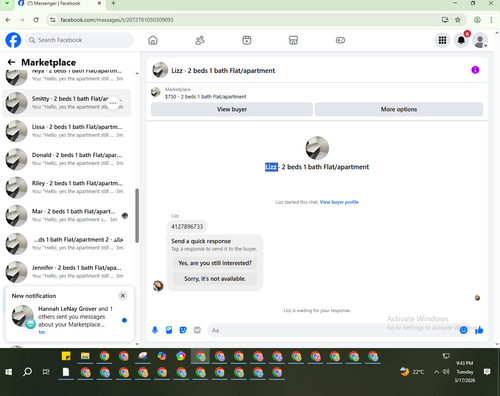Open more options on Smitty conversation
Viewport: 500px width, 396px height.
113,103
